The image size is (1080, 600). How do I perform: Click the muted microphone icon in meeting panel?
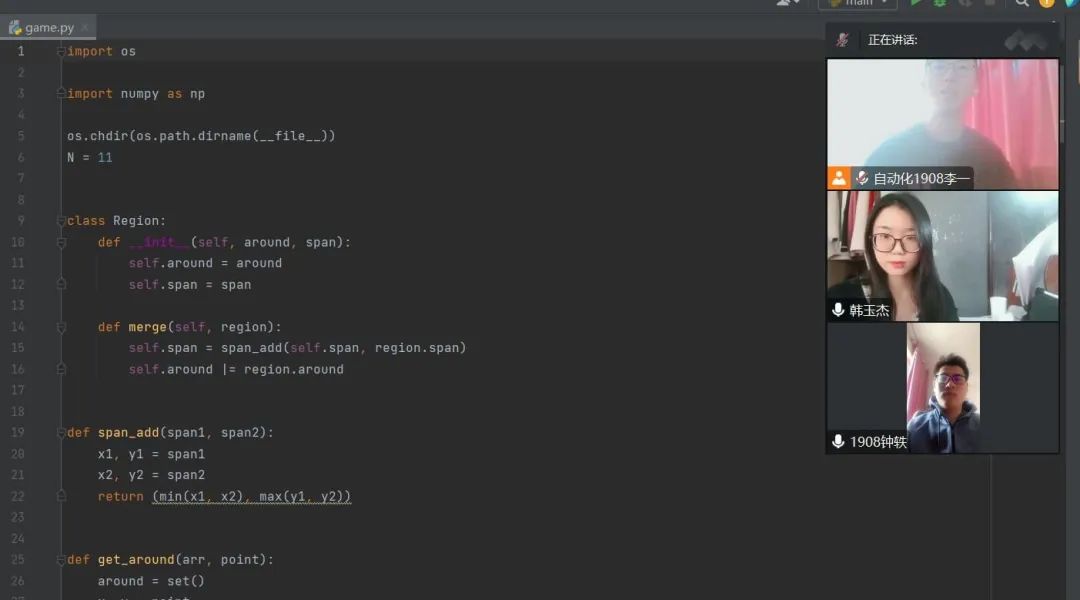(843, 40)
